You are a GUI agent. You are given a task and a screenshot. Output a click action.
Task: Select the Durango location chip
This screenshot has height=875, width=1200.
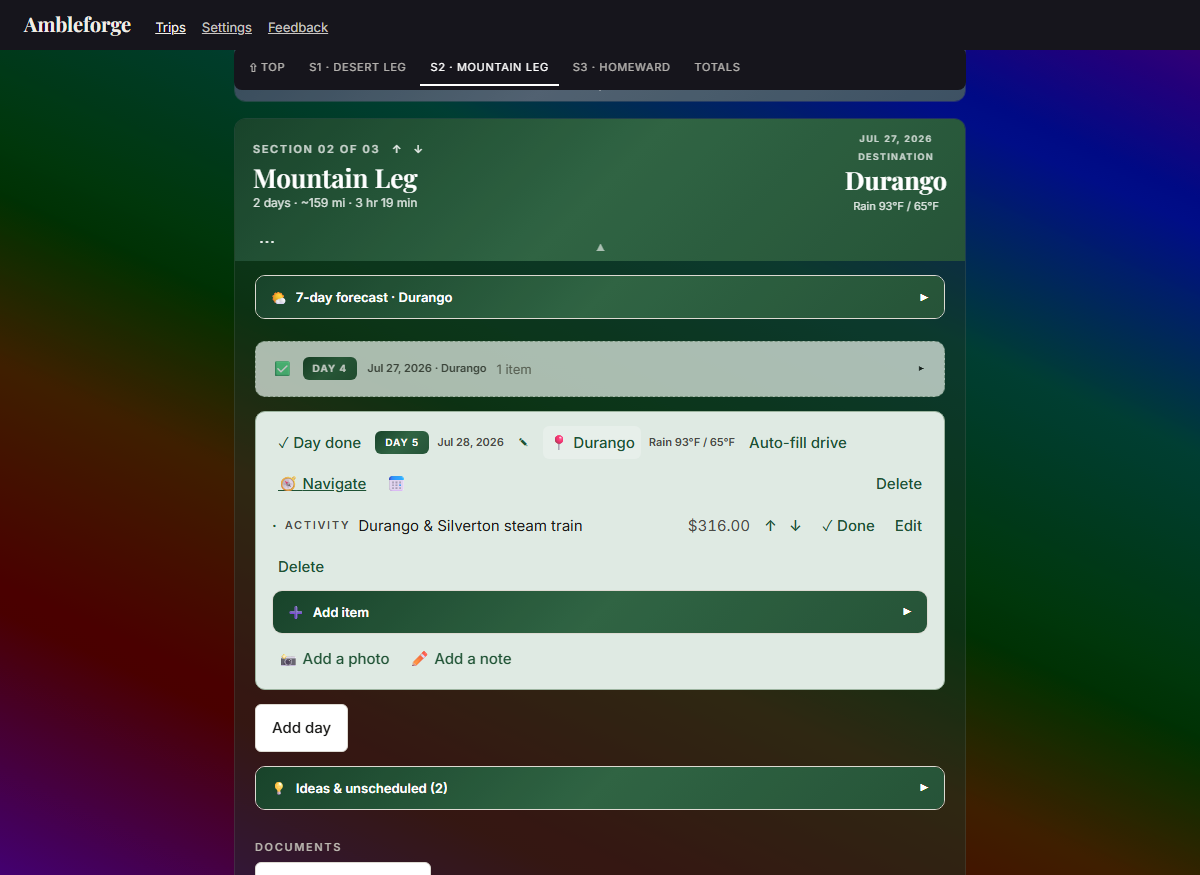click(x=593, y=443)
